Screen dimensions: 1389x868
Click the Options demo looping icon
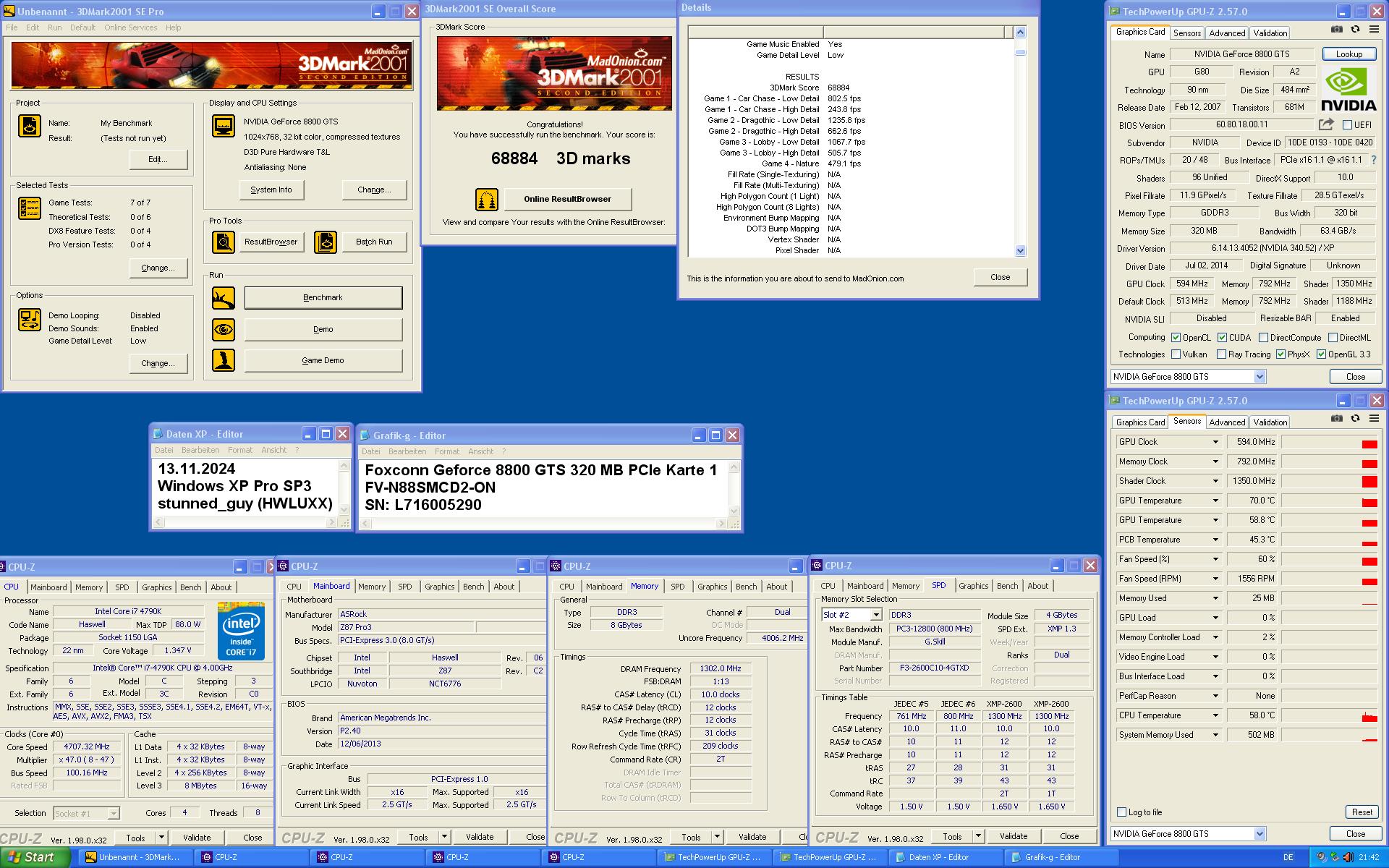click(29, 319)
